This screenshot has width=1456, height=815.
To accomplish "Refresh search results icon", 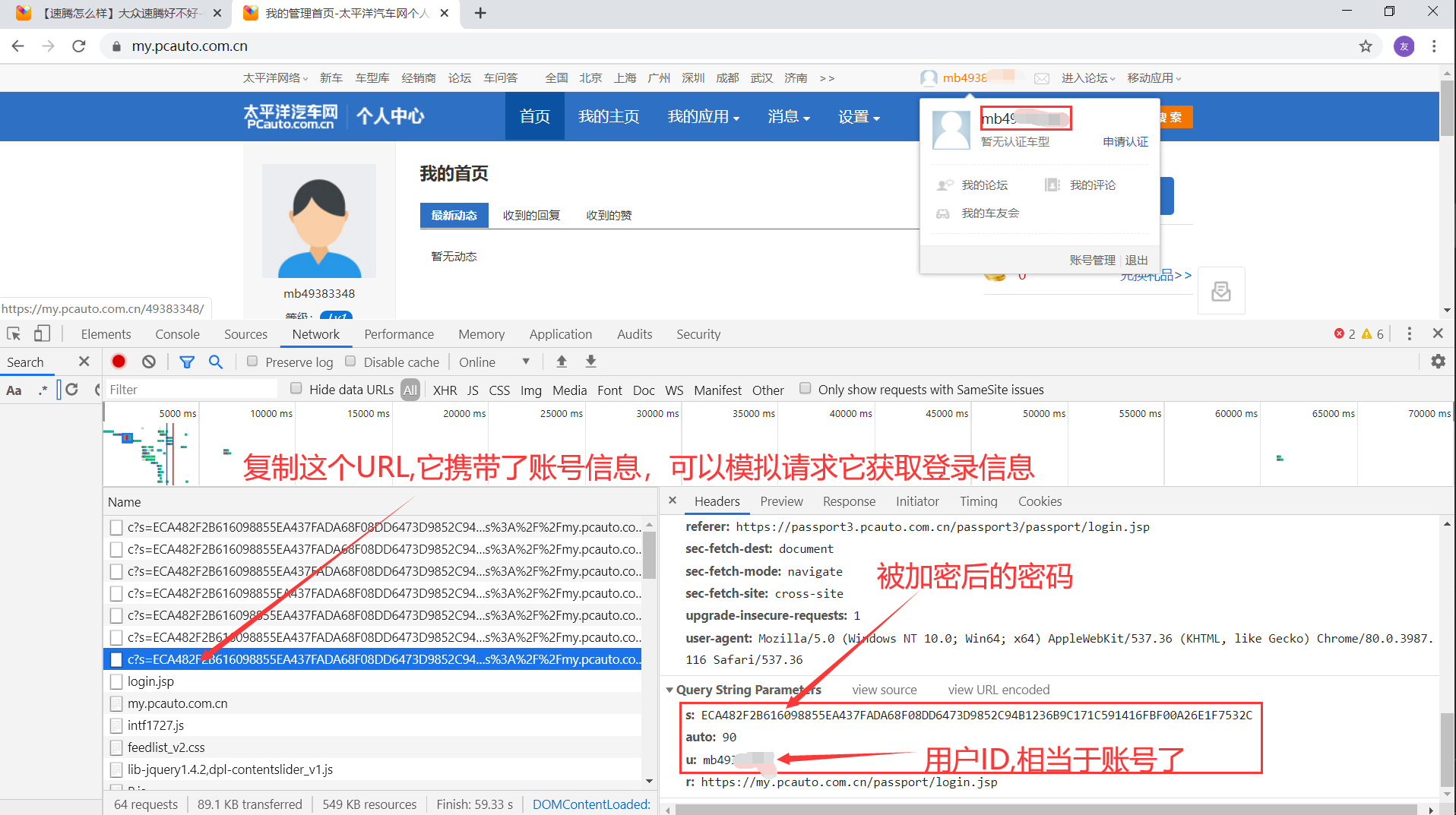I will (x=71, y=390).
